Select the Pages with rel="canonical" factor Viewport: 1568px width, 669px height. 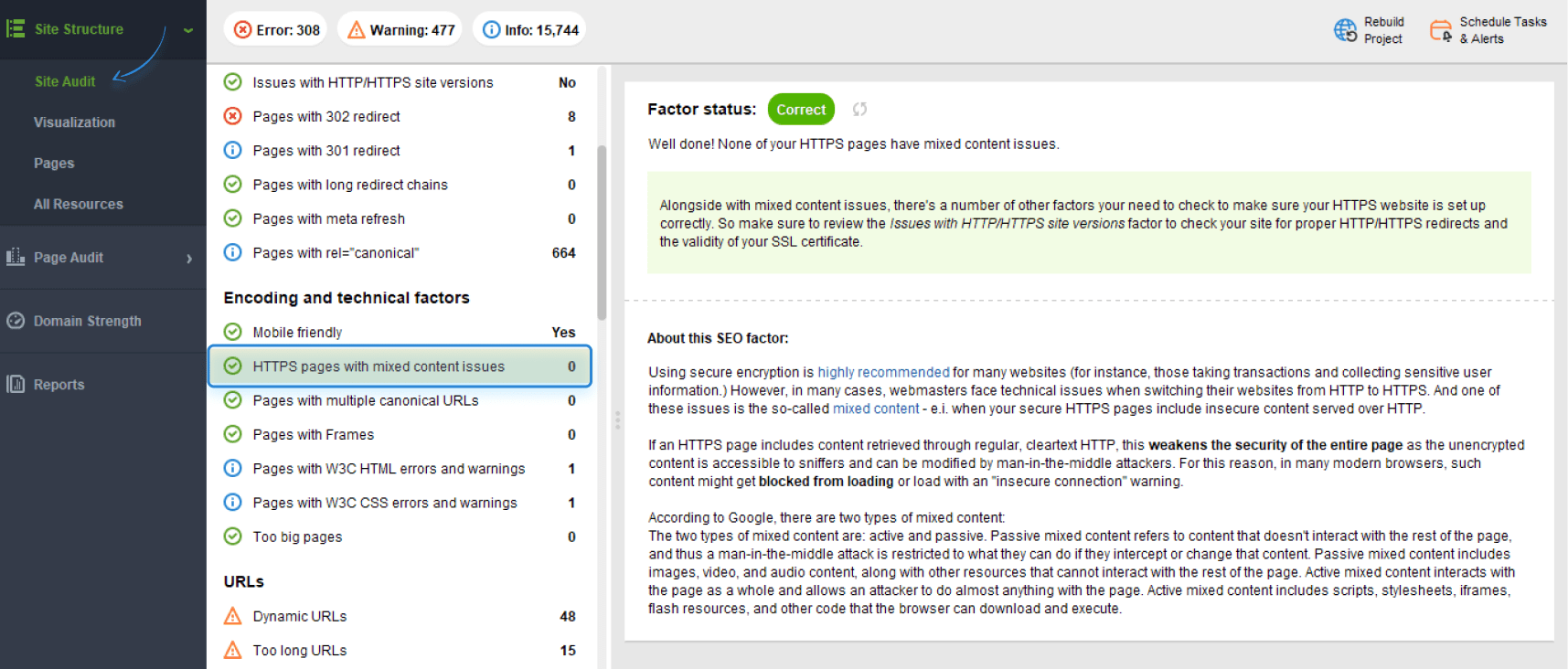(336, 253)
